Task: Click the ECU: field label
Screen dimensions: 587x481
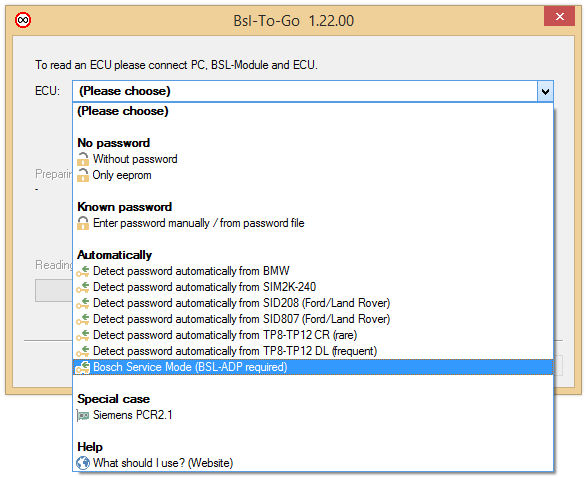Action: (x=48, y=91)
